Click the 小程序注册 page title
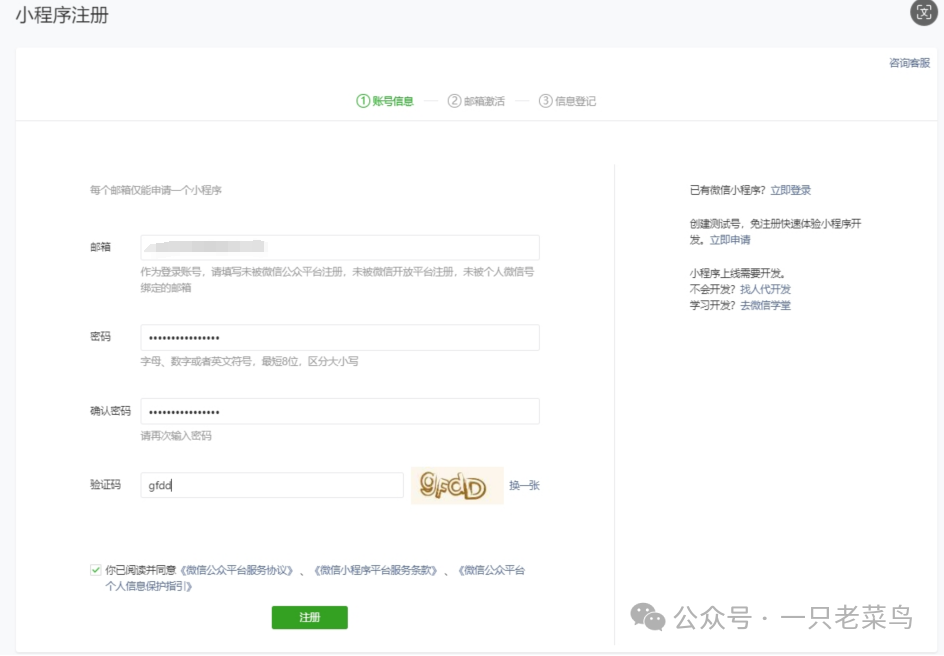 tap(62, 15)
